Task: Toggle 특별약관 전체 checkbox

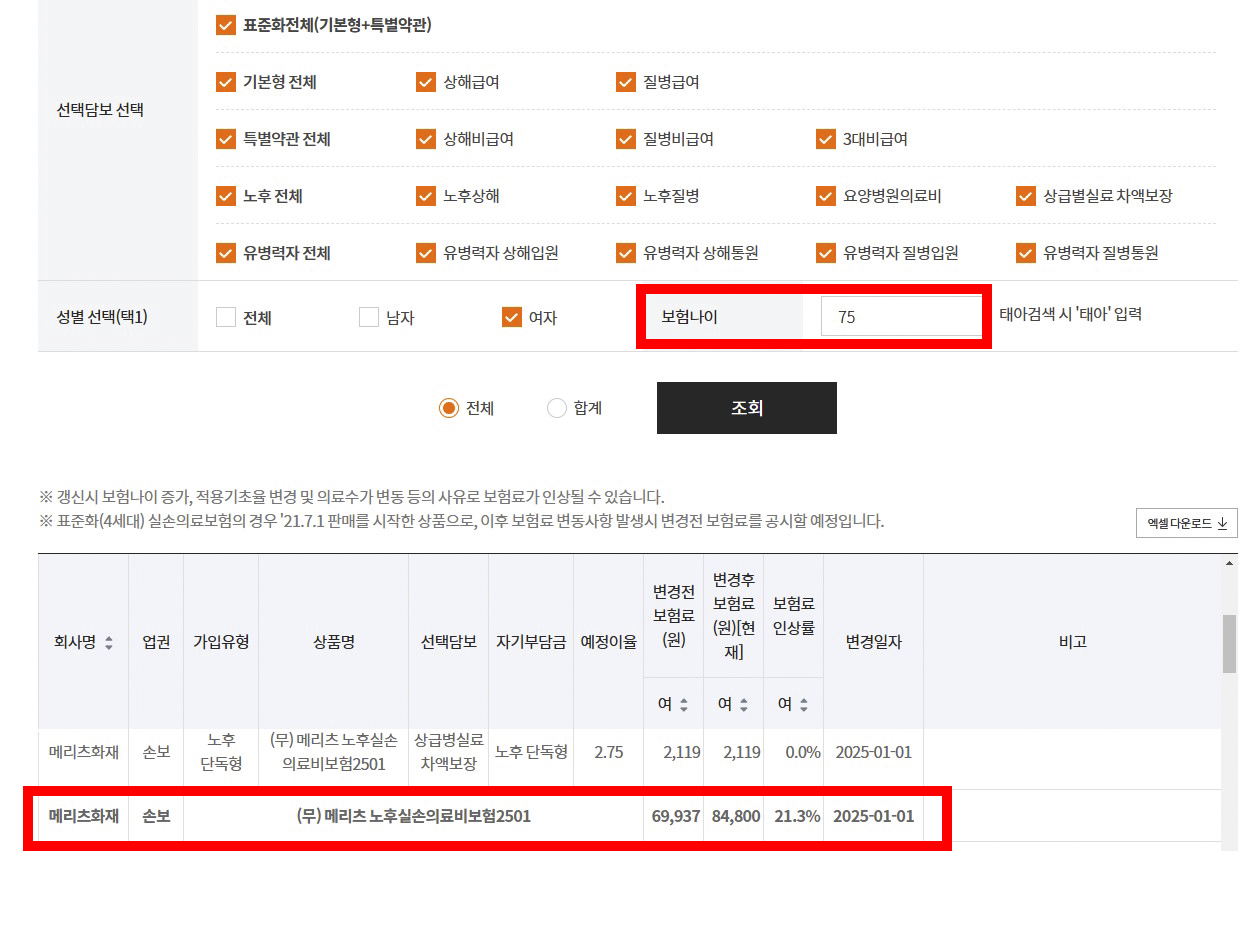Action: 226,139
